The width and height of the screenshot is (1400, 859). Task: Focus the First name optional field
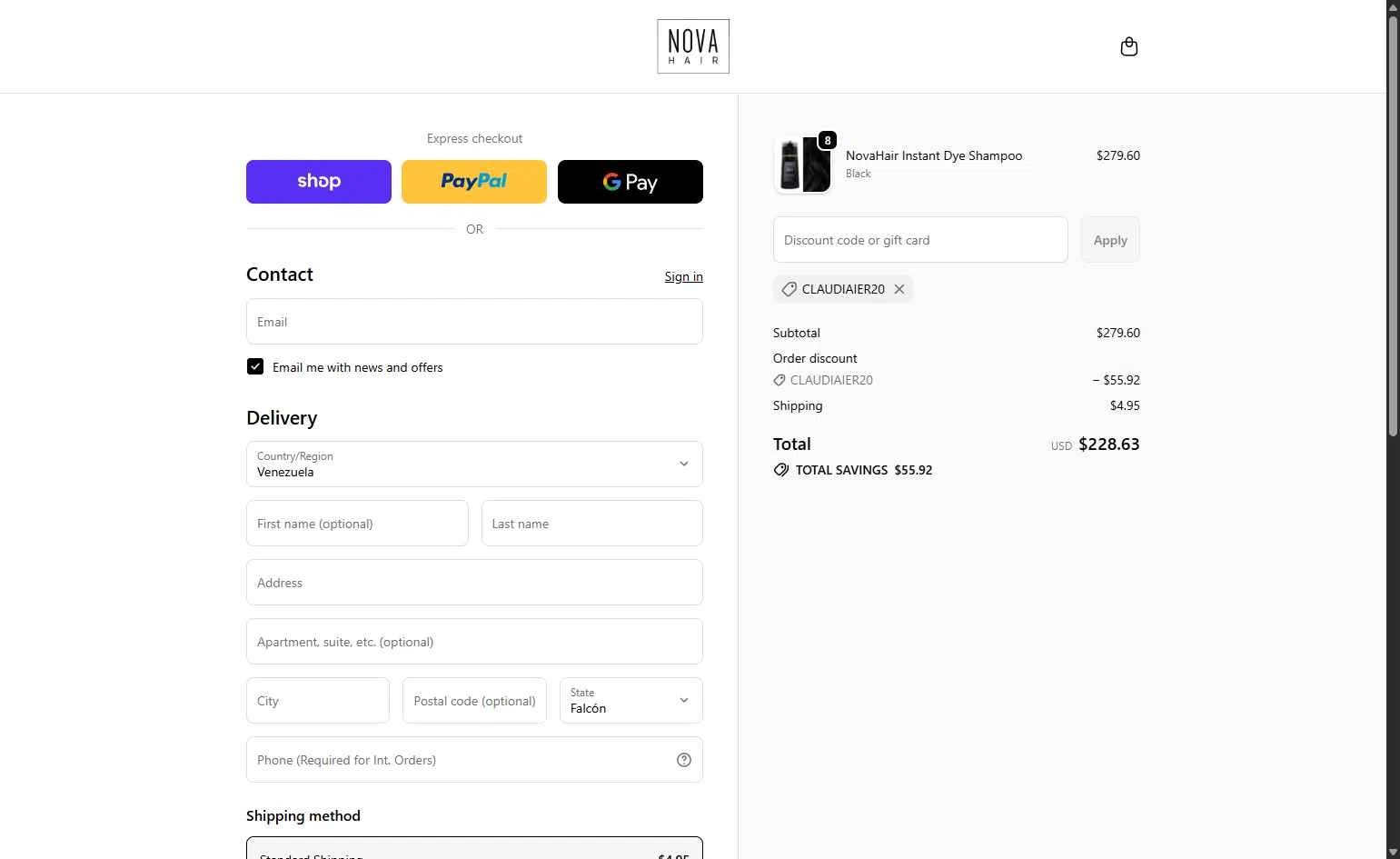point(357,524)
